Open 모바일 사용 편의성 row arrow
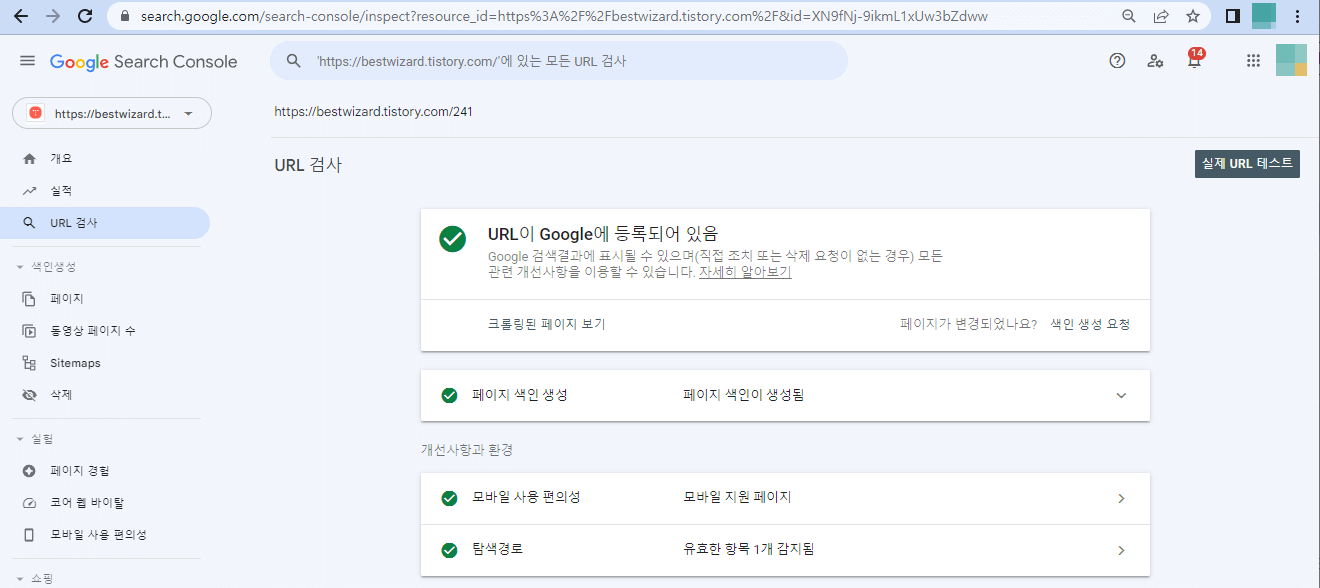The width and height of the screenshot is (1320, 588). [1121, 498]
